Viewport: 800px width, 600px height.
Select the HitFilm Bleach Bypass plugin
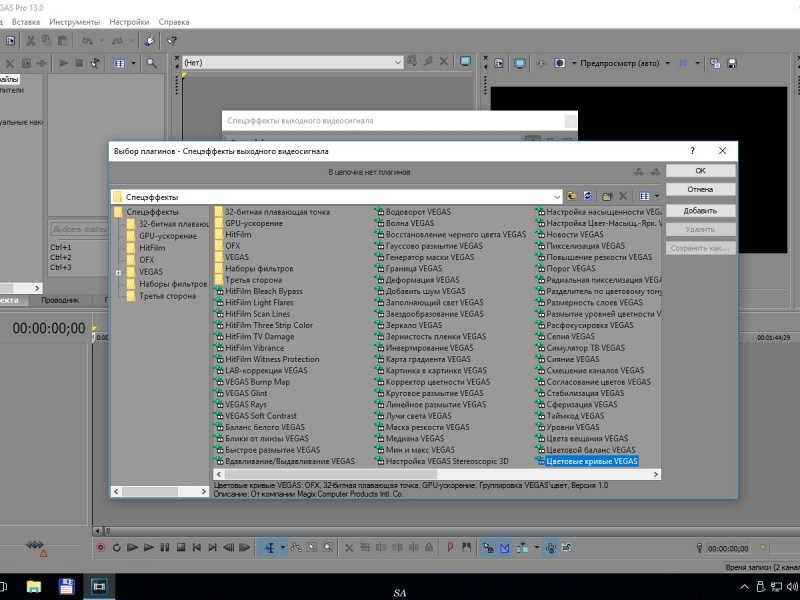pos(264,291)
